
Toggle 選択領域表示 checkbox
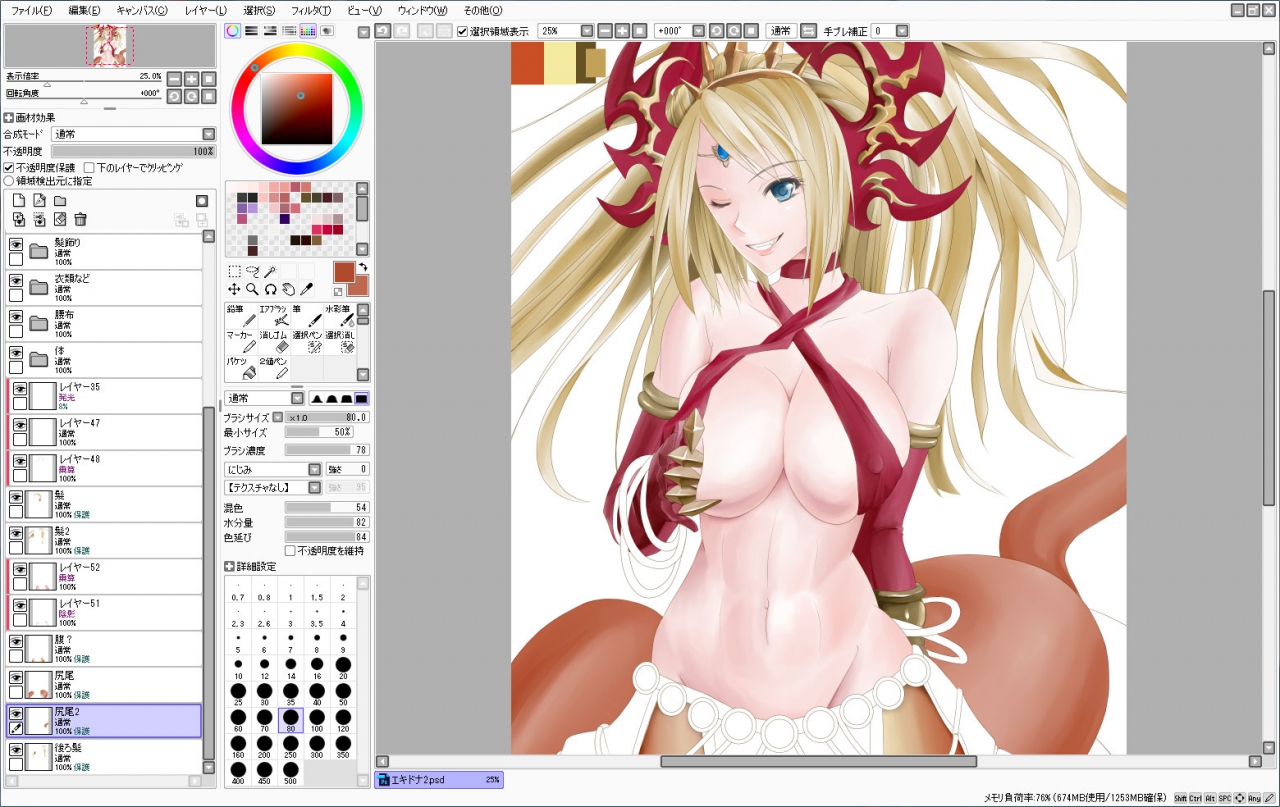coord(463,31)
